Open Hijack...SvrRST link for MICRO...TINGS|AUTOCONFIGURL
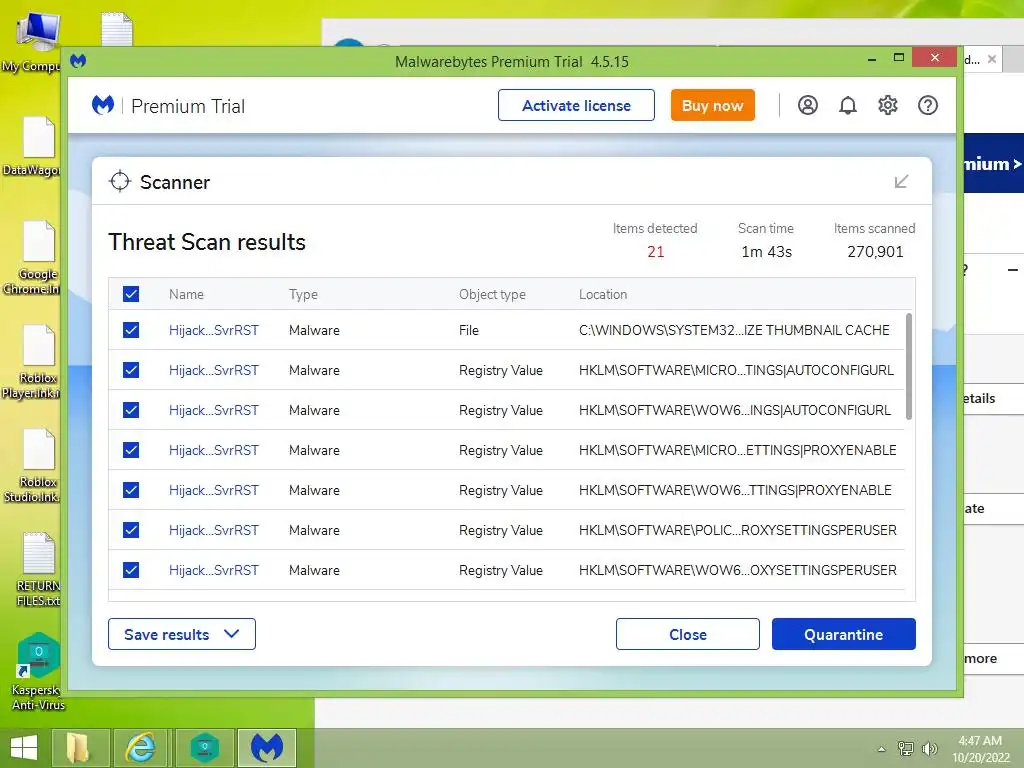This screenshot has width=1024, height=768. click(214, 370)
